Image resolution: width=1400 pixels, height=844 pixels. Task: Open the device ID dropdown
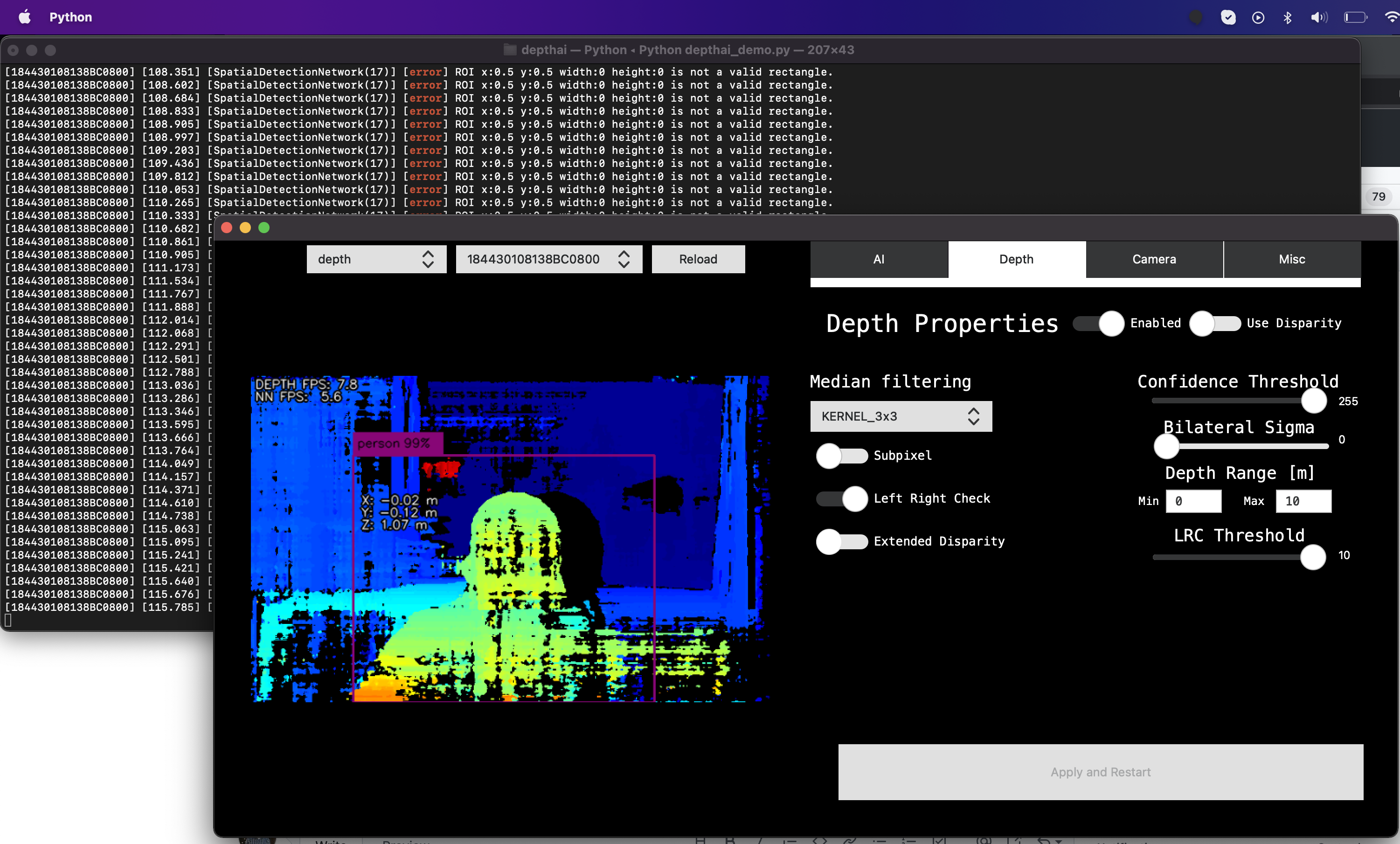(x=548, y=259)
